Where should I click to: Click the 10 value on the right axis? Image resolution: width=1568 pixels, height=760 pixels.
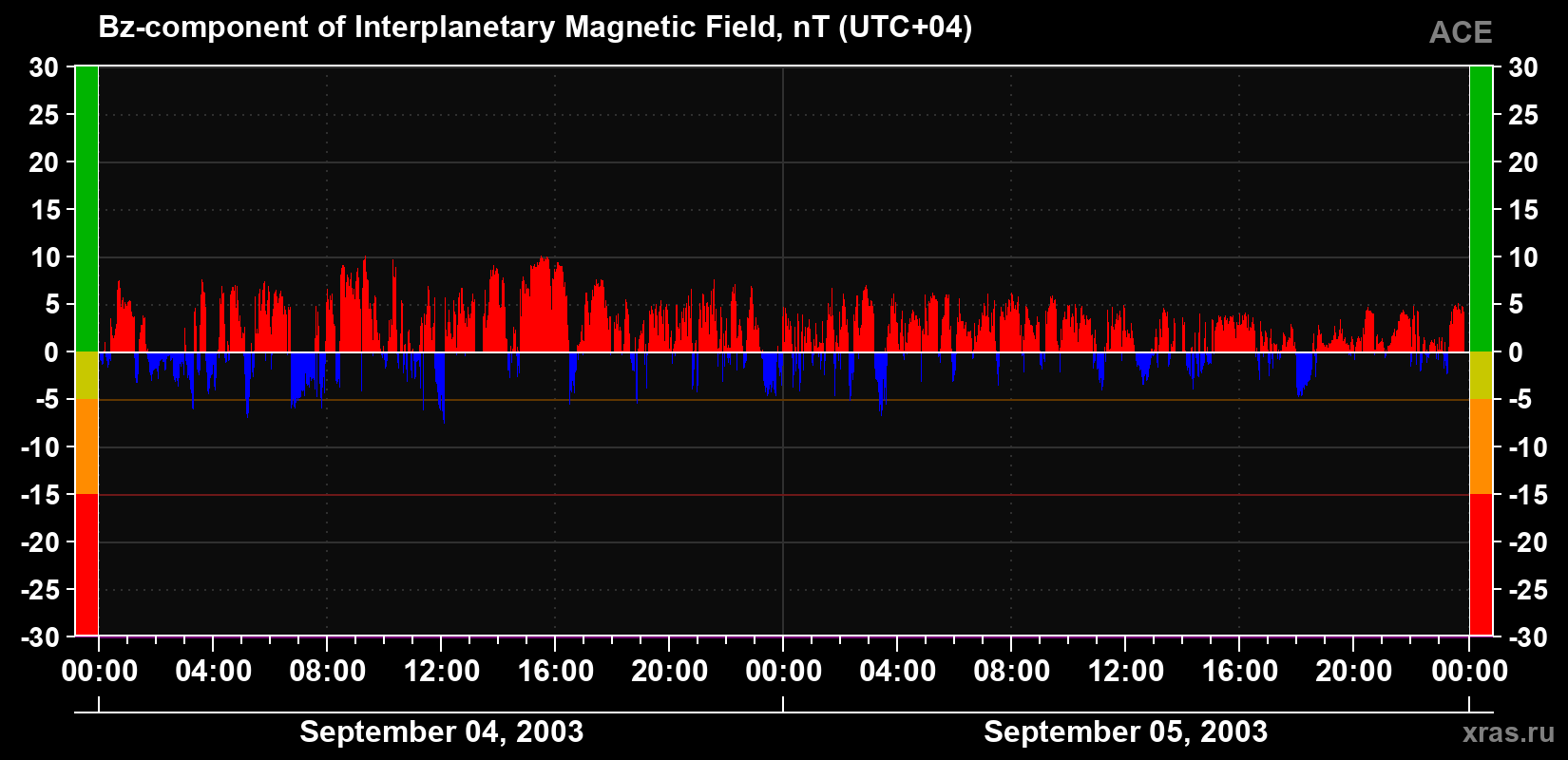coord(1523,257)
